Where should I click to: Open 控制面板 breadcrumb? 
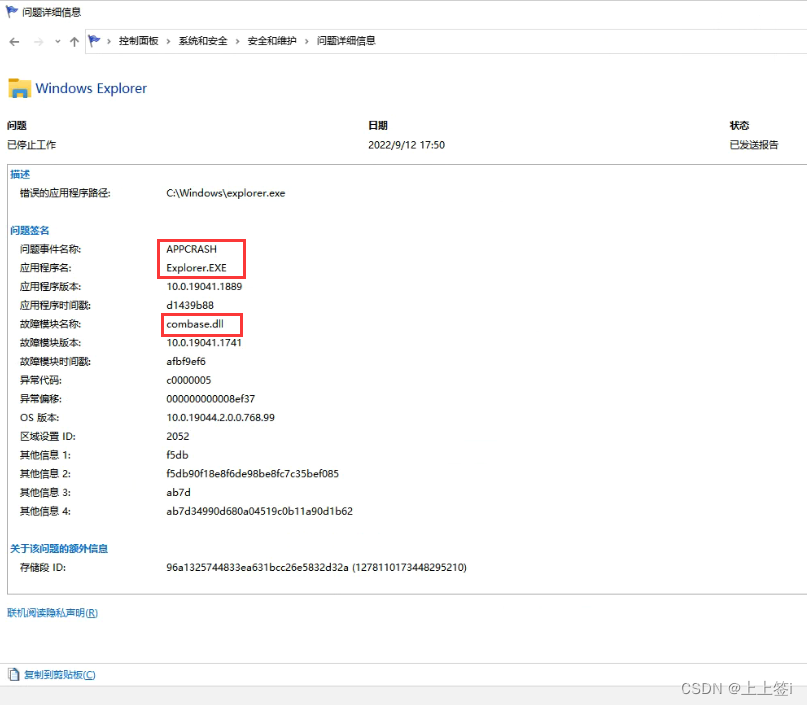(138, 41)
